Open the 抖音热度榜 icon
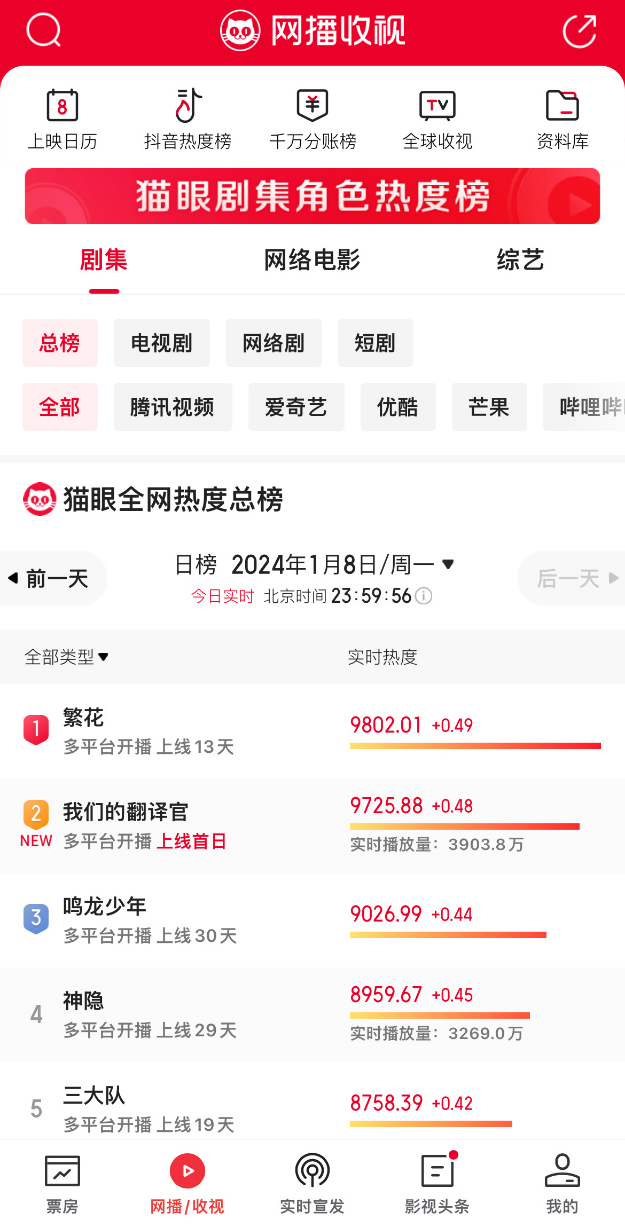Viewport: 625px width, 1228px height. 187,105
